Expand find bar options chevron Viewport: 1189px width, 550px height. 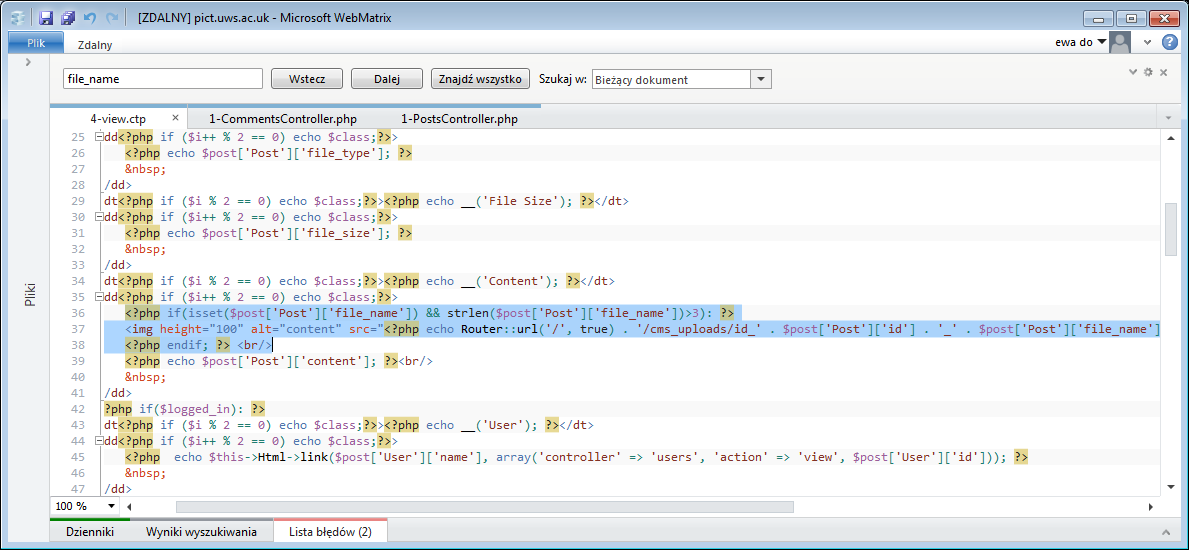[1133, 71]
